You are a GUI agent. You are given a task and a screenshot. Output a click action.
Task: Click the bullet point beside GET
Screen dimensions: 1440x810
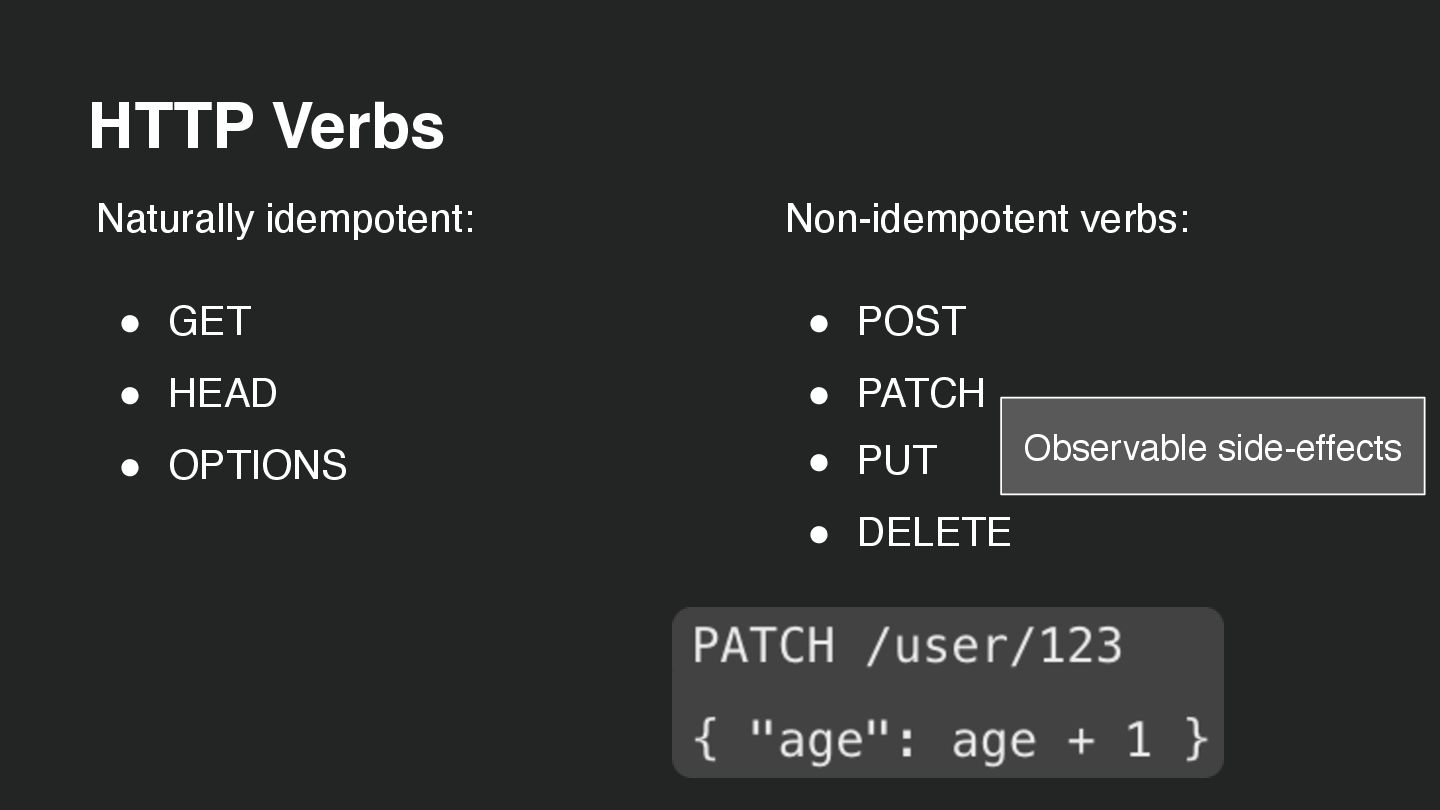point(130,323)
